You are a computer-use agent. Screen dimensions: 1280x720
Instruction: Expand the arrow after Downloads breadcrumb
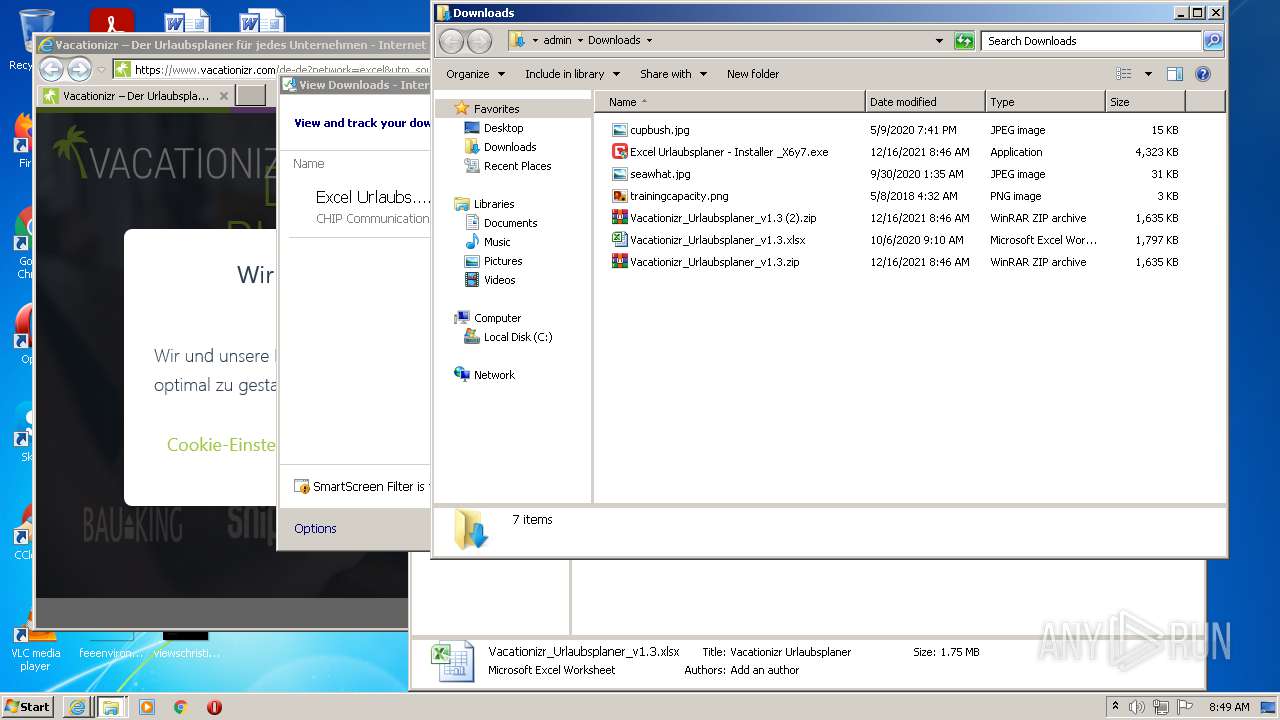point(649,40)
